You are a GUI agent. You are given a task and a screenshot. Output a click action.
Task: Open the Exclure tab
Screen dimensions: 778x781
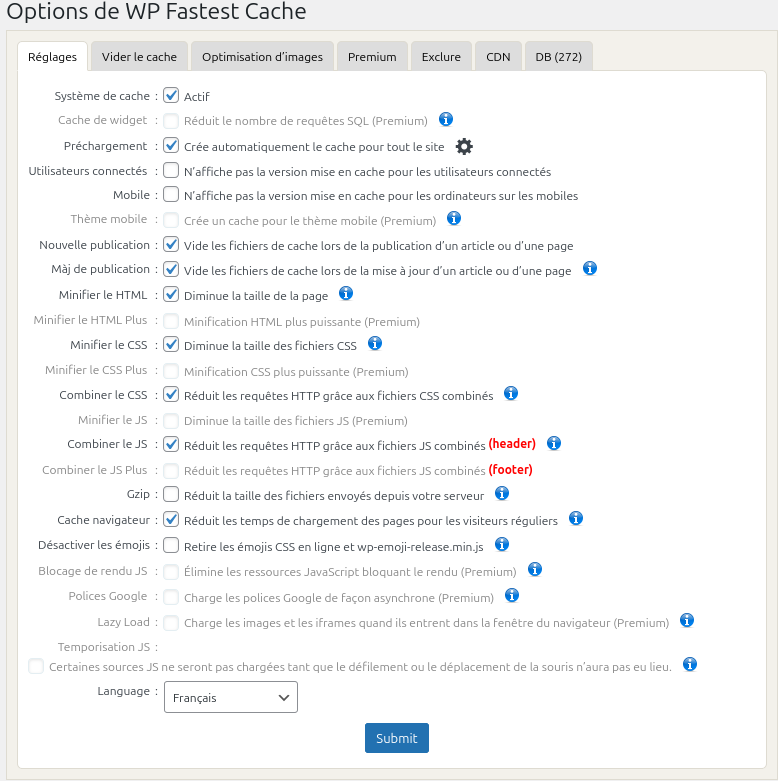coord(441,57)
